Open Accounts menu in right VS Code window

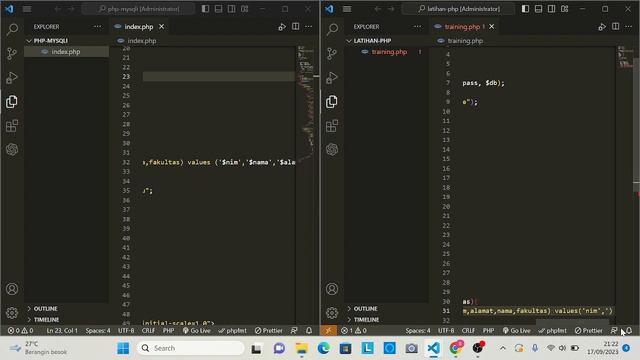[x=332, y=289]
